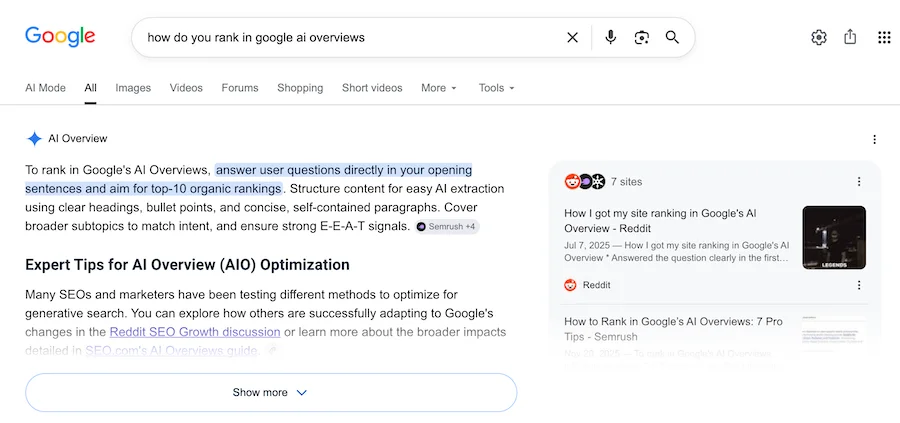Click the stacked site icons beside 7 sites

[x=584, y=181]
